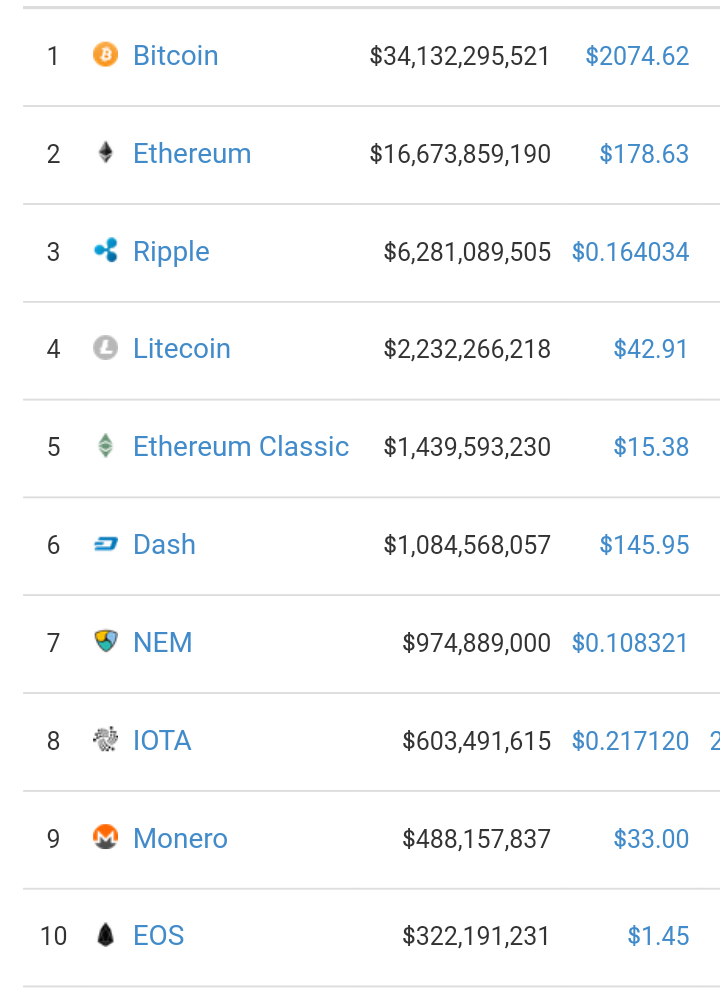Click the orange Monero logo icon
Viewport: 720px width, 998px height.
106,837
